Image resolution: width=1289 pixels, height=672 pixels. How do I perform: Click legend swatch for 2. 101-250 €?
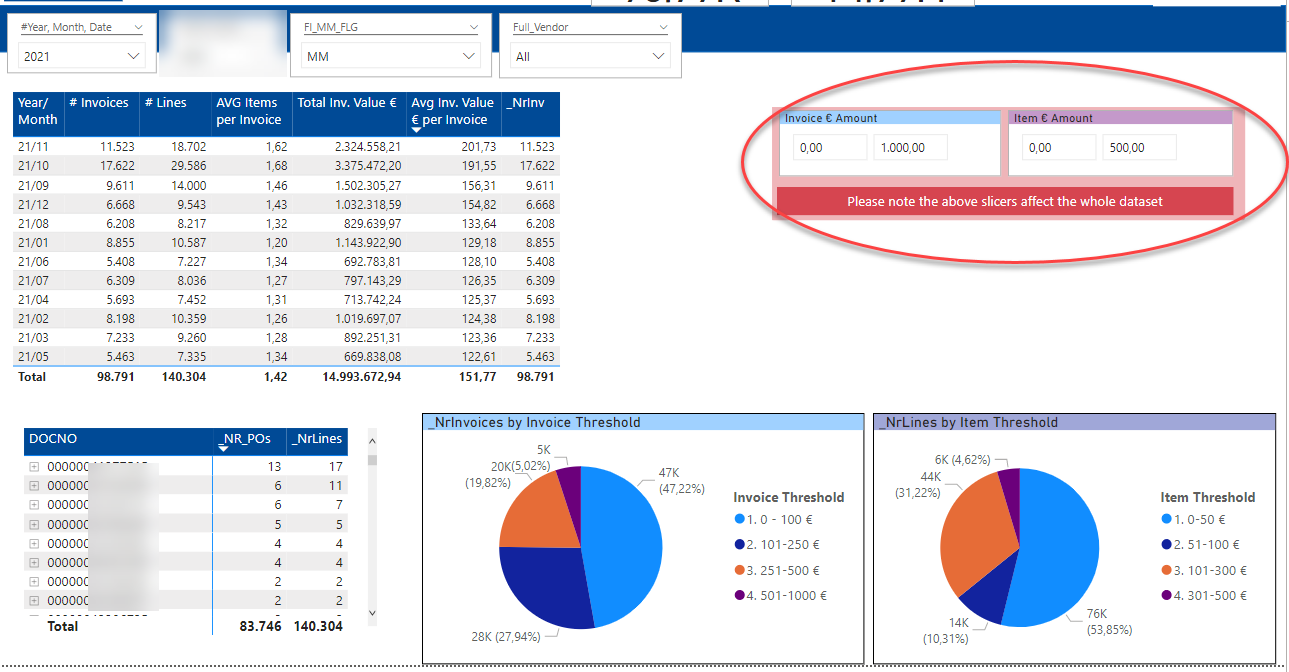pyautogui.click(x=739, y=545)
